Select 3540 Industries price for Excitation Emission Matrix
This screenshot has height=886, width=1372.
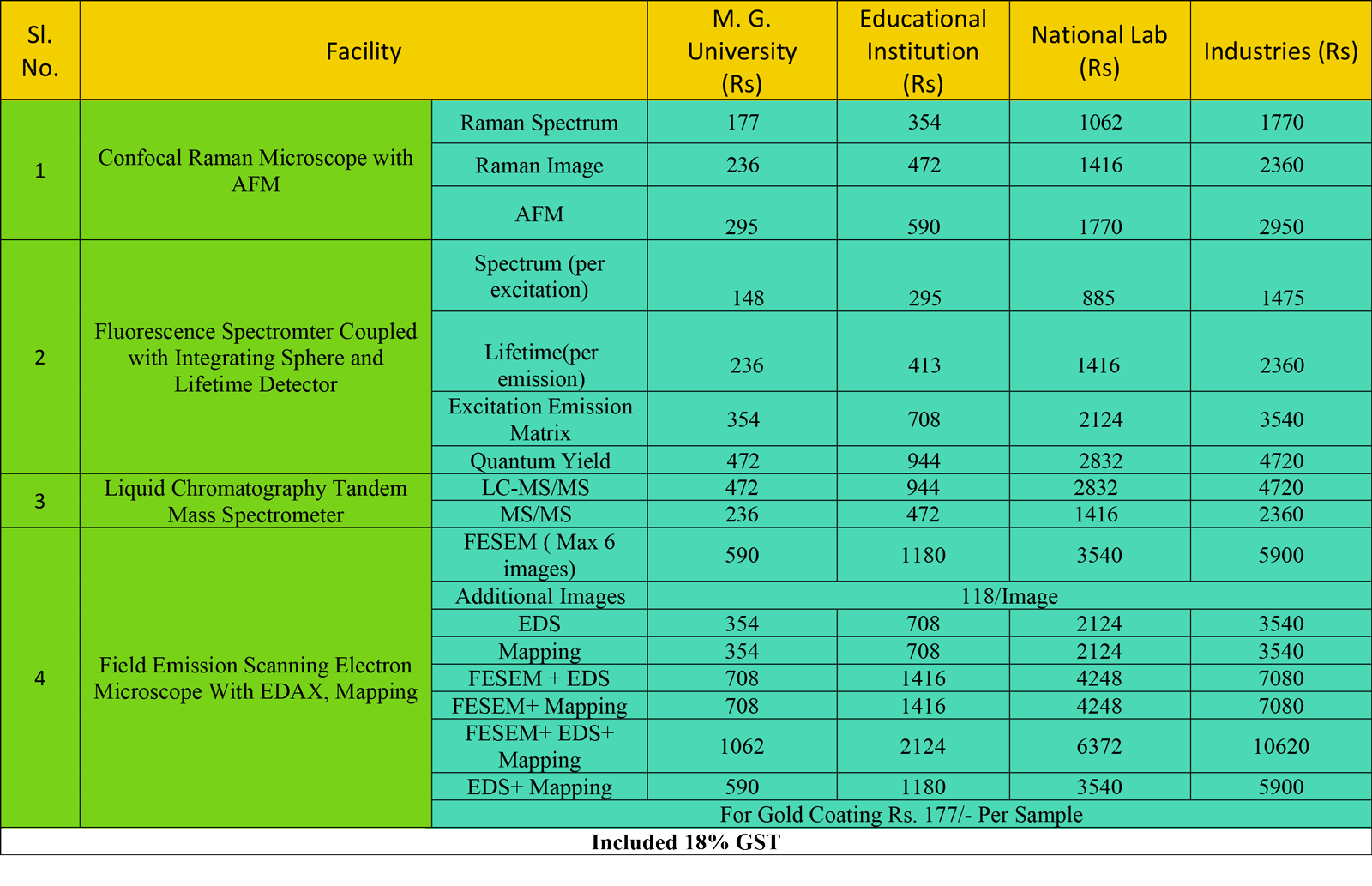click(1281, 419)
